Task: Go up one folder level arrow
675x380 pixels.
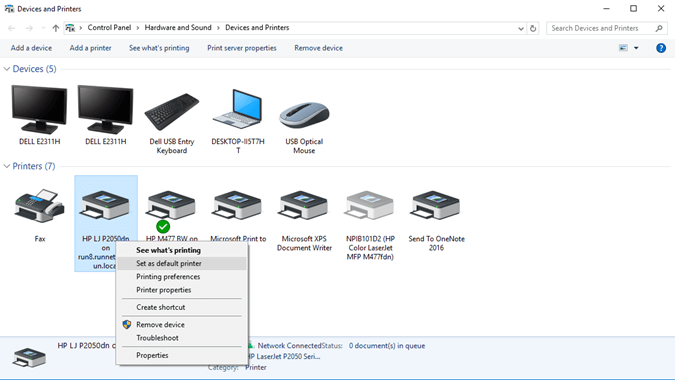Action: [x=56, y=28]
